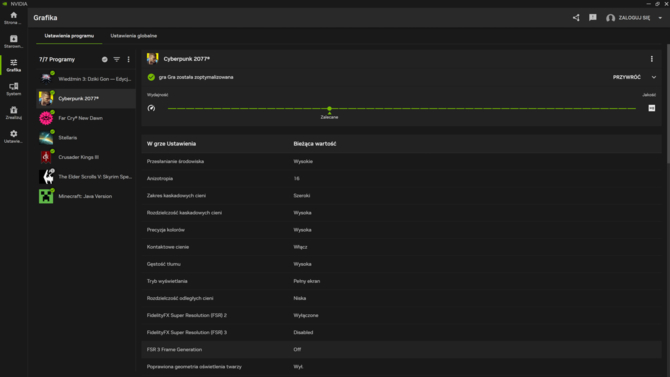Click Poprawiona geometria oświetlenia twarzy row
This screenshot has width=670, height=377.
pyautogui.click(x=401, y=366)
